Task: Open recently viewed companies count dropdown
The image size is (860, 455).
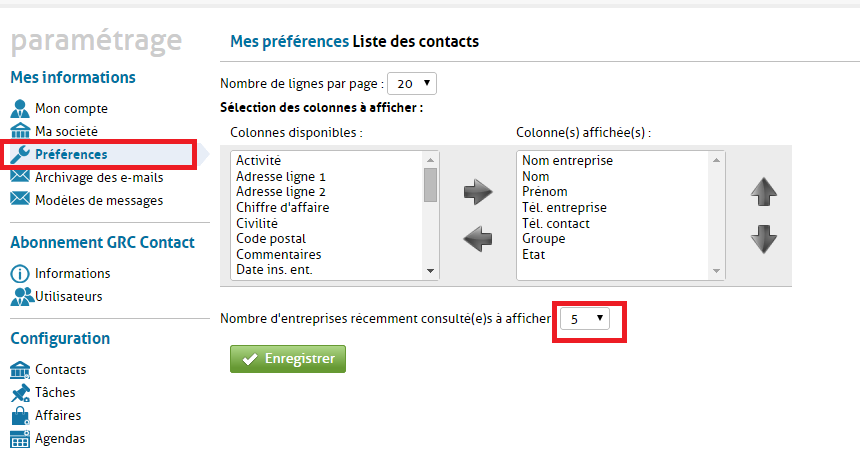Action: click(585, 318)
